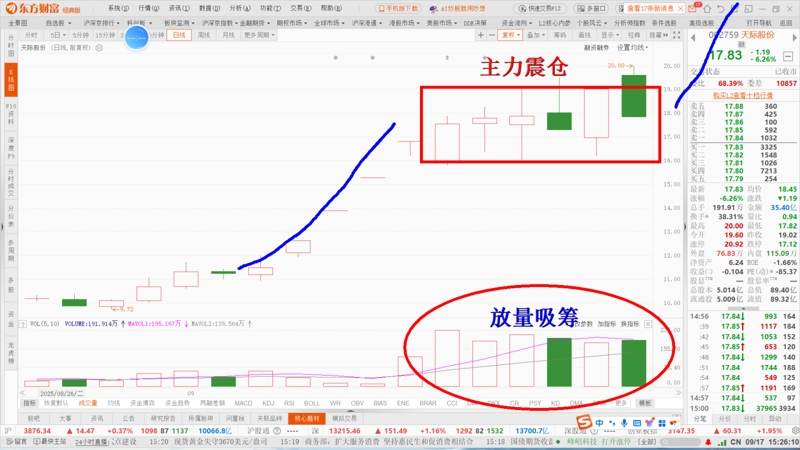
Task: Select the 分时 period
Action: tap(31, 35)
